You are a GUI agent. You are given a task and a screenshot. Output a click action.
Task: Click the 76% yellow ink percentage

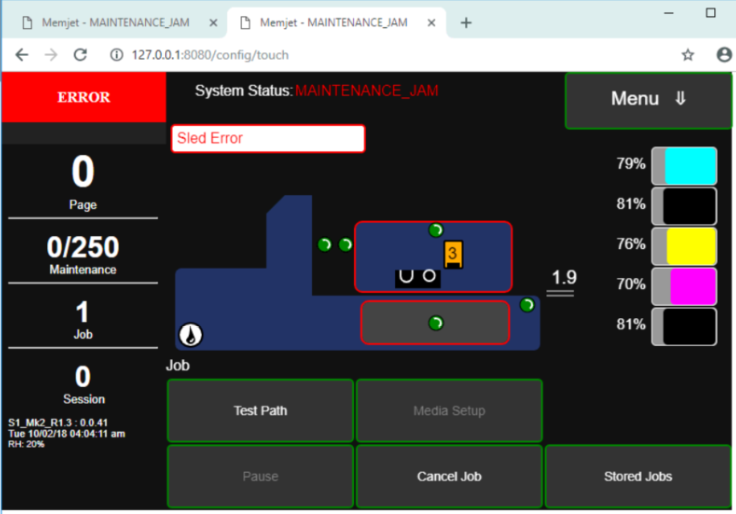coord(631,244)
